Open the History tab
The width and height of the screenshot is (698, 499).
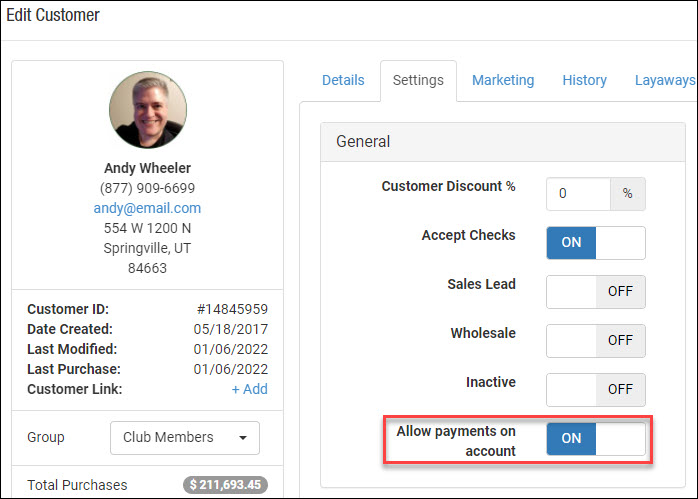tap(584, 80)
